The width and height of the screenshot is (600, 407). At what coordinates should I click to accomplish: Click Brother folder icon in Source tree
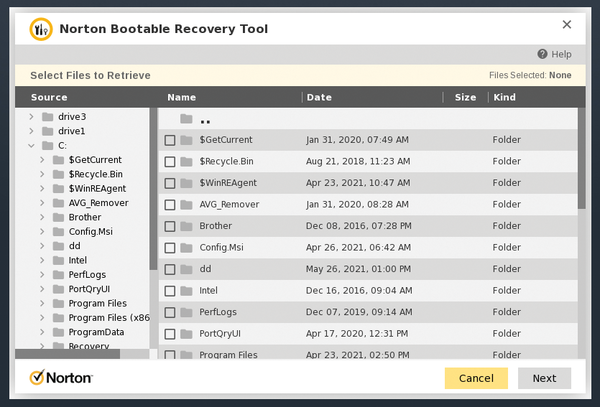(x=58, y=217)
